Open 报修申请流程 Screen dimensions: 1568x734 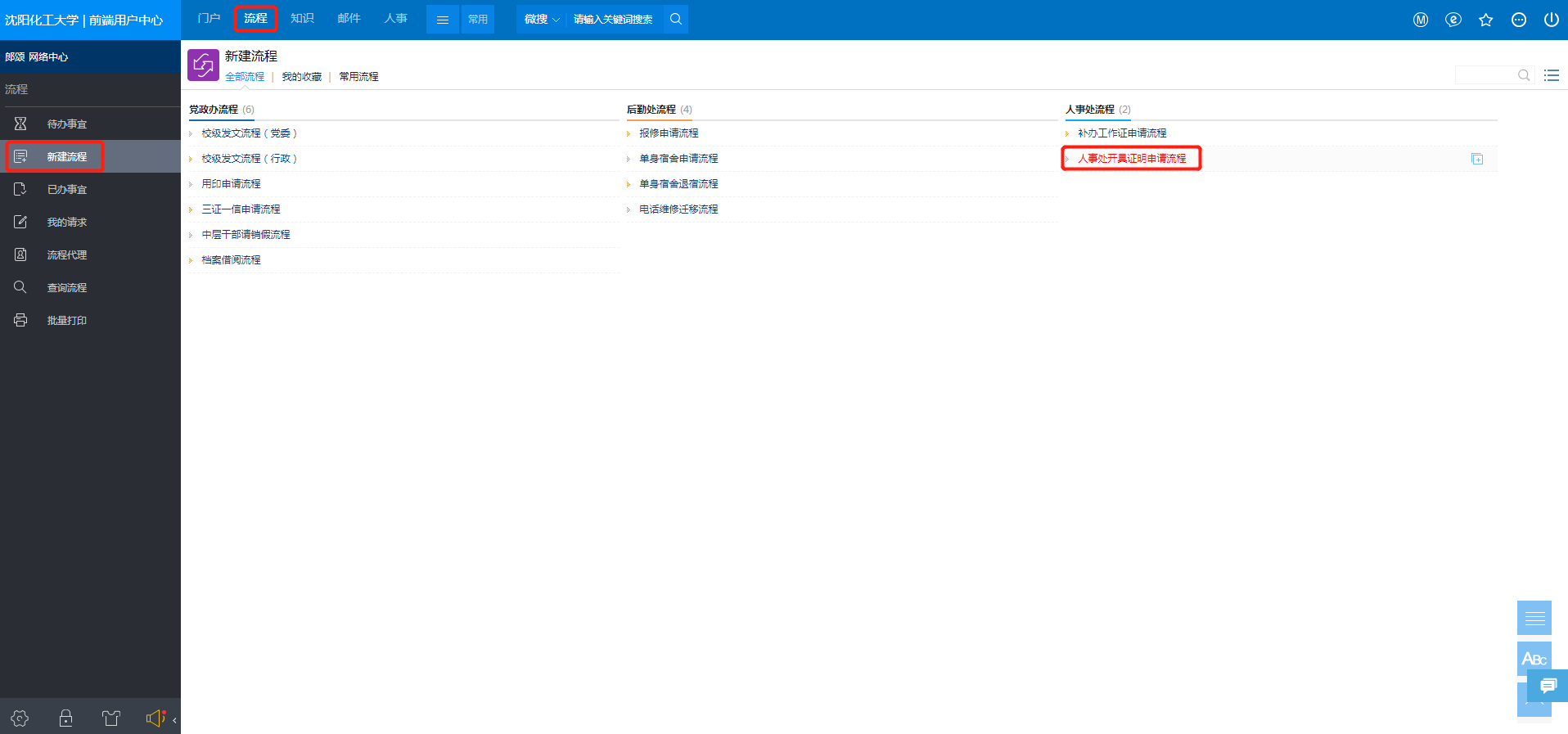point(669,133)
